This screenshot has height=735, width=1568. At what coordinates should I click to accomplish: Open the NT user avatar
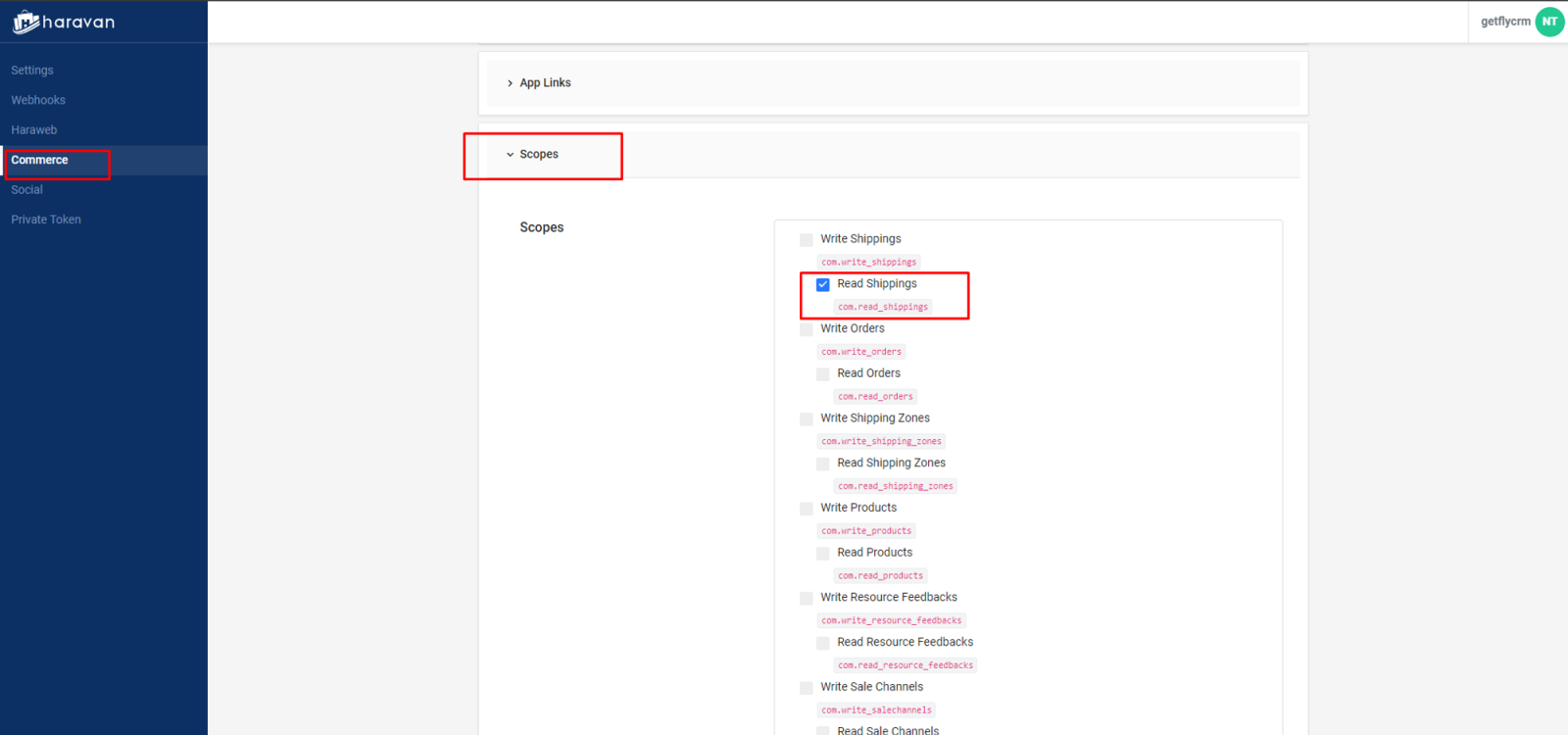[1549, 22]
